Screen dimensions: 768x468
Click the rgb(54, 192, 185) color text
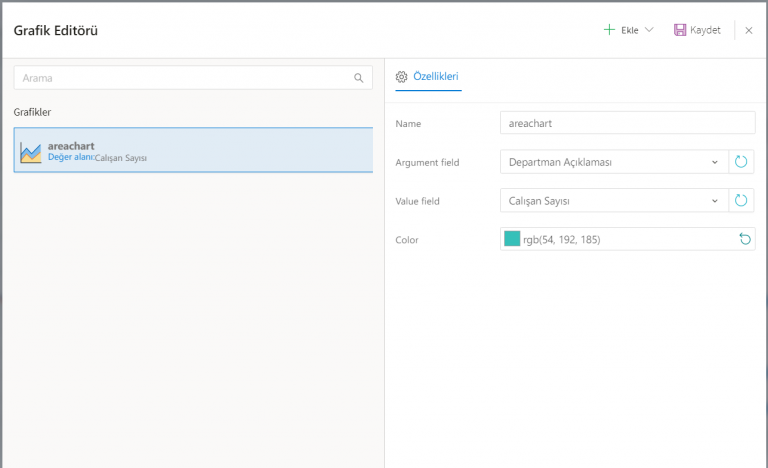click(561, 240)
